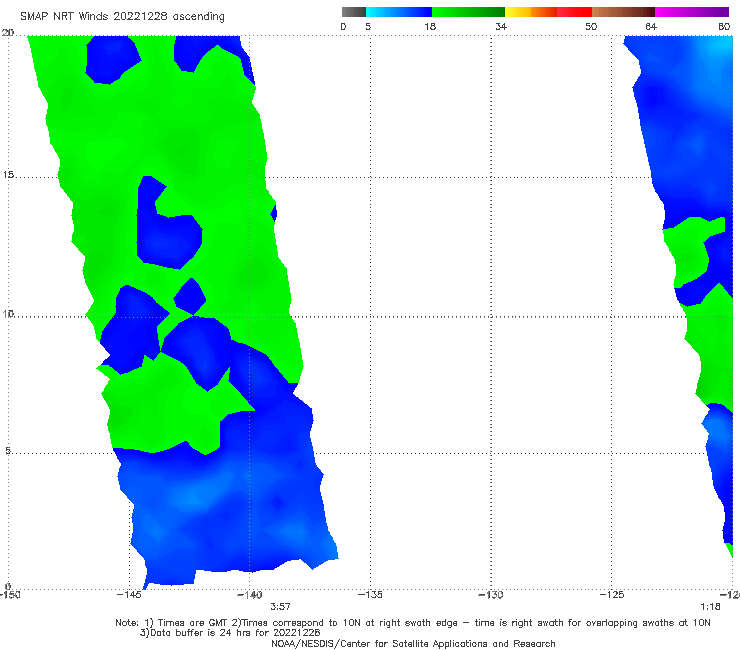Screen dimensions: 740x650
Task: Click the colorbar label '64'
Action: 651,26
